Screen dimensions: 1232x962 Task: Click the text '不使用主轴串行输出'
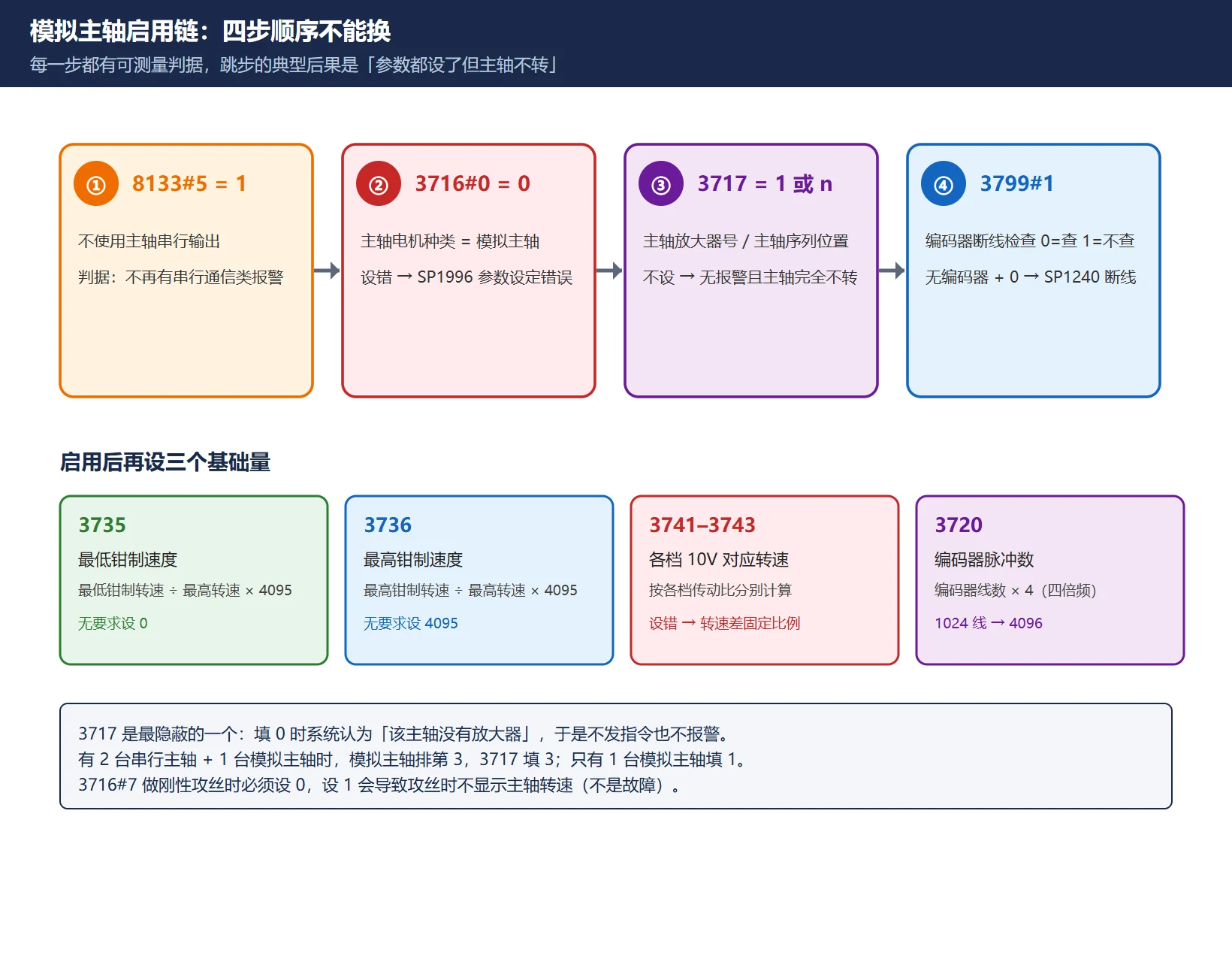click(149, 241)
